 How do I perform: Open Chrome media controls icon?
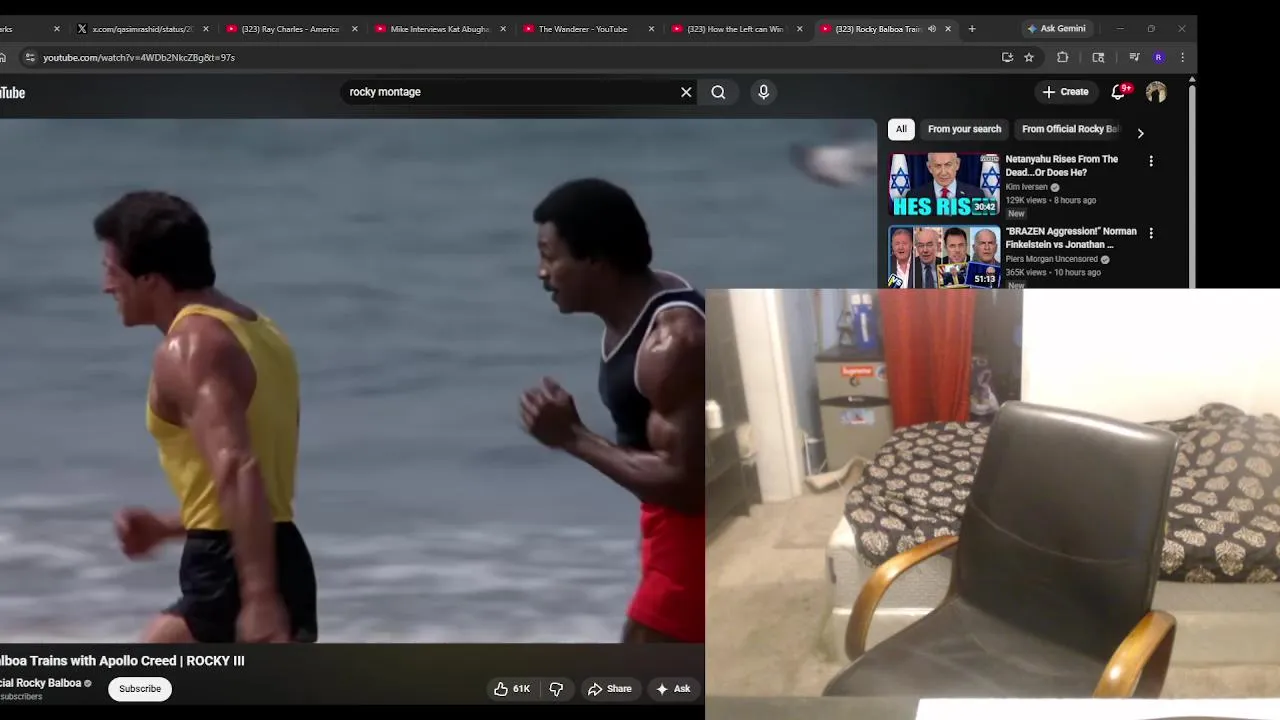[x=1134, y=57]
